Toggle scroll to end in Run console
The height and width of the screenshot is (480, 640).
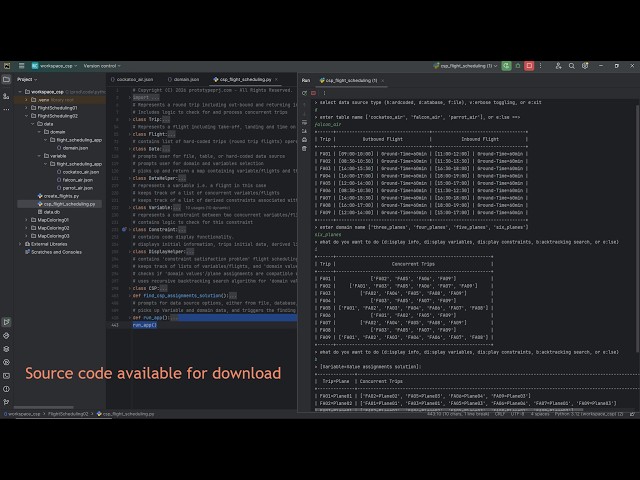point(304,131)
